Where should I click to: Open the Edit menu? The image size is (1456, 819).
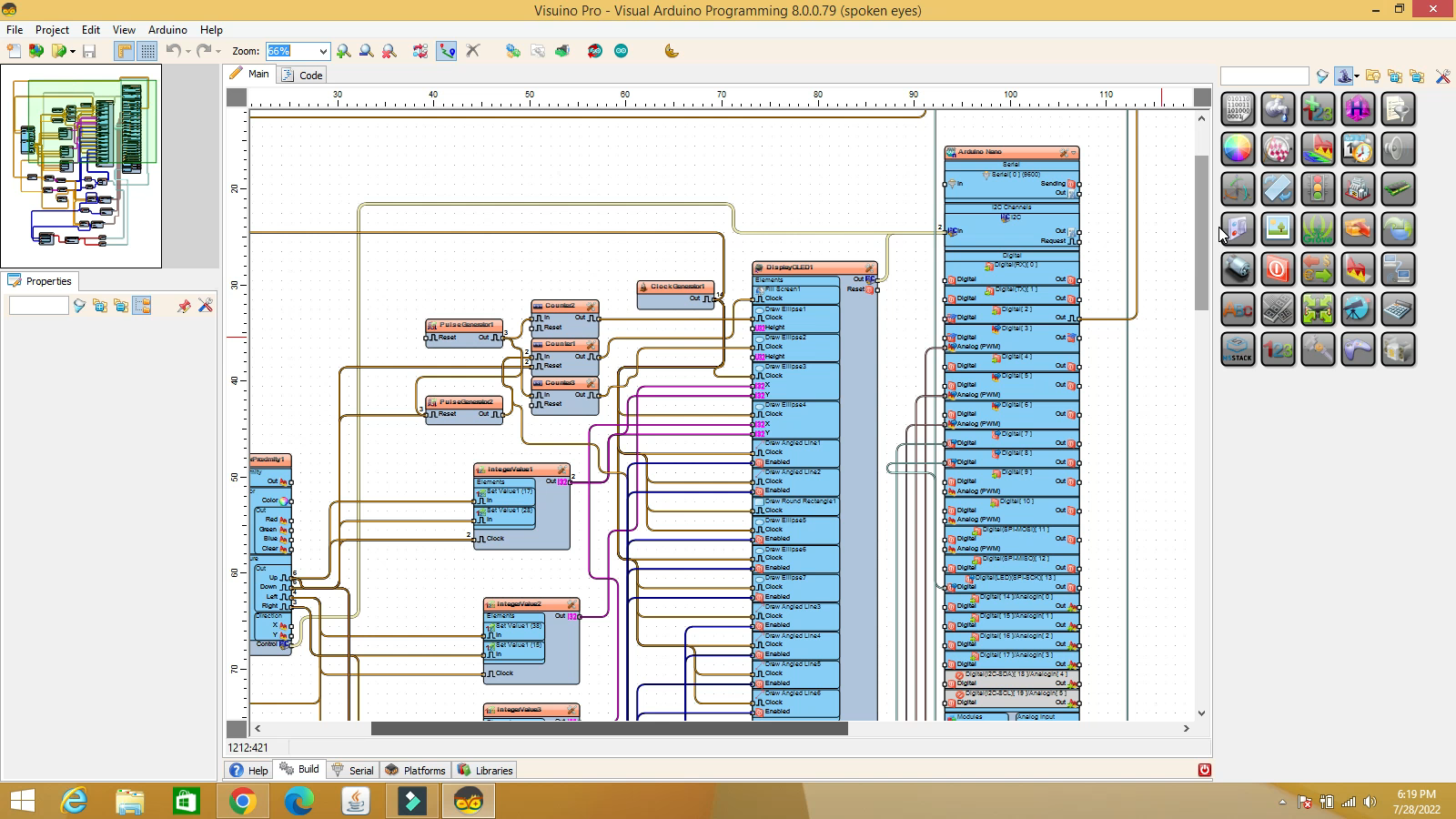point(91,30)
